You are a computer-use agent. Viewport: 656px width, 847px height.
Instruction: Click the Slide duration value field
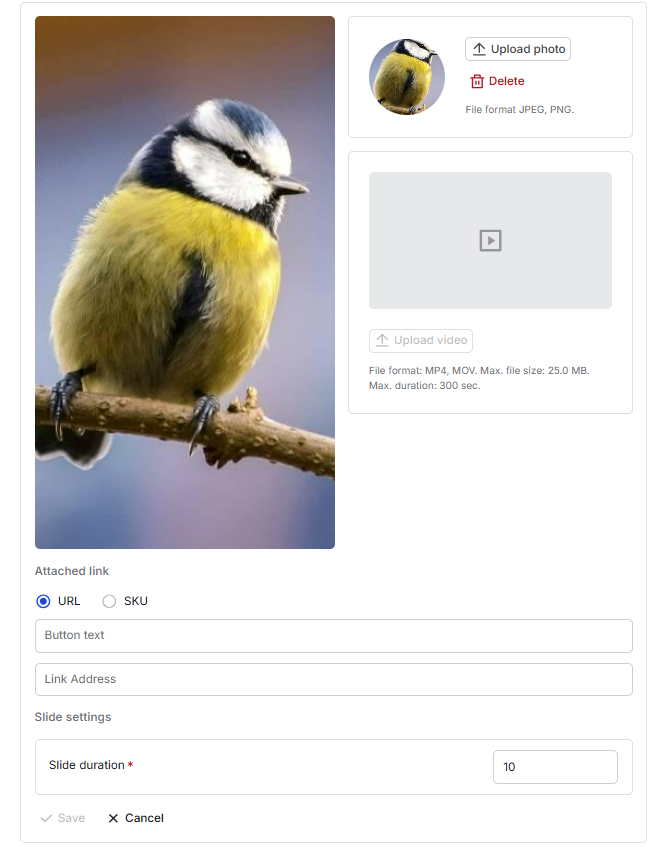(555, 767)
